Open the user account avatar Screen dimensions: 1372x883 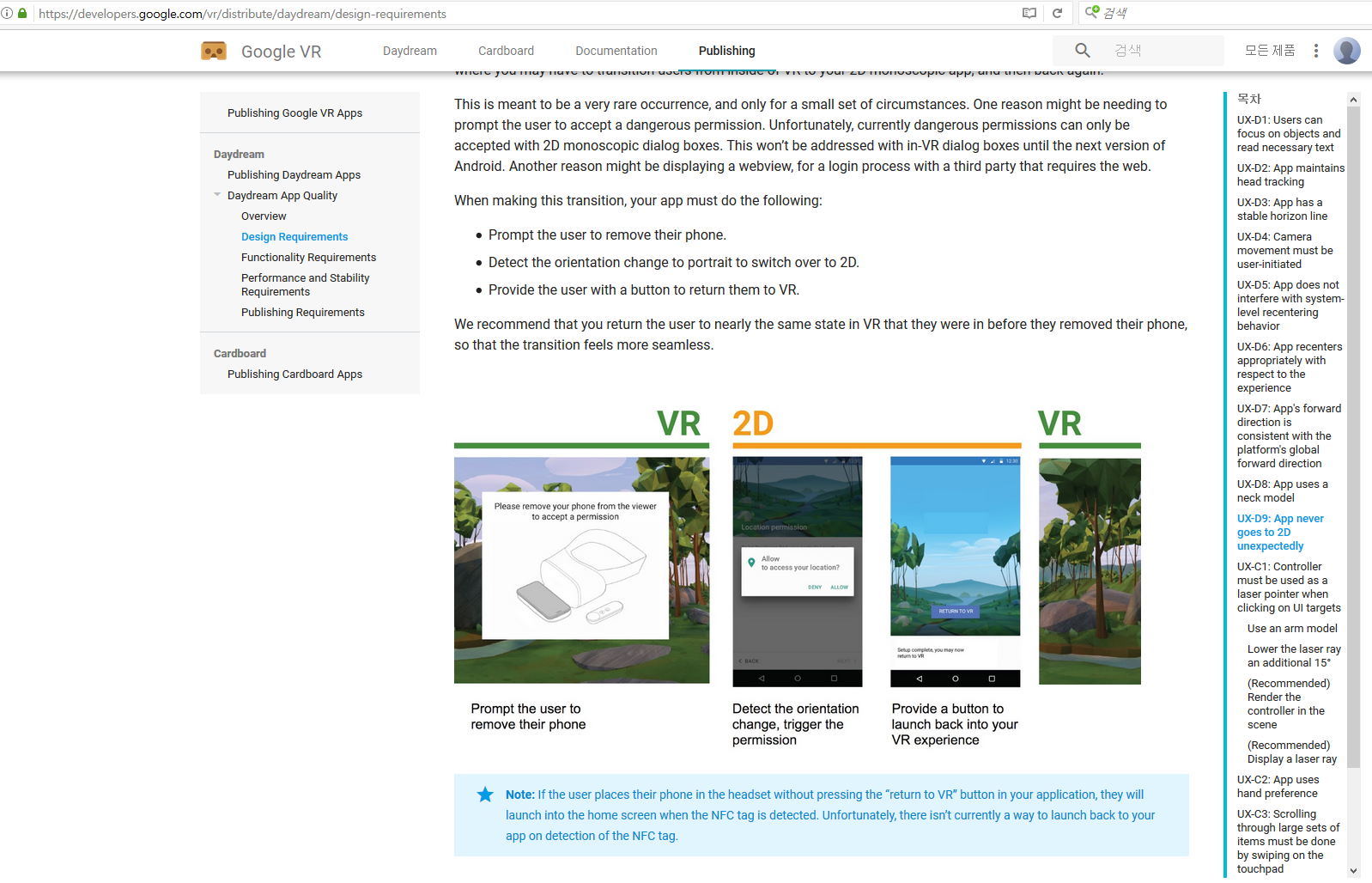click(x=1347, y=51)
